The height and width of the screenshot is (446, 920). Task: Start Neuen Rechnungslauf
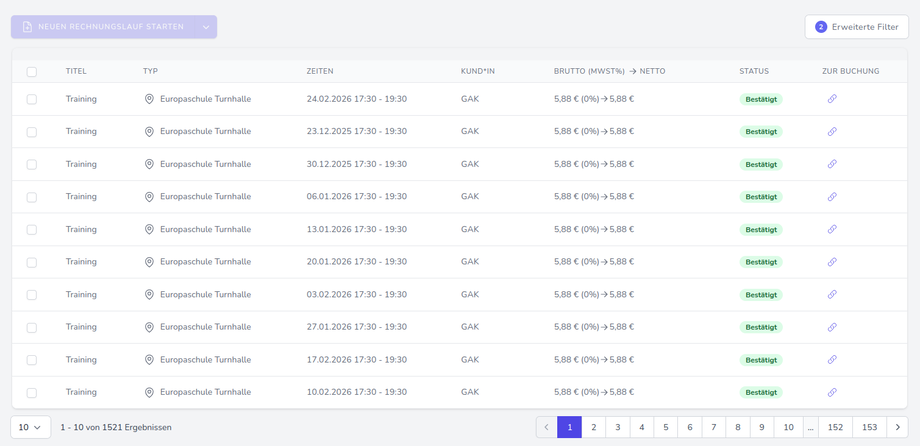[x=103, y=27]
